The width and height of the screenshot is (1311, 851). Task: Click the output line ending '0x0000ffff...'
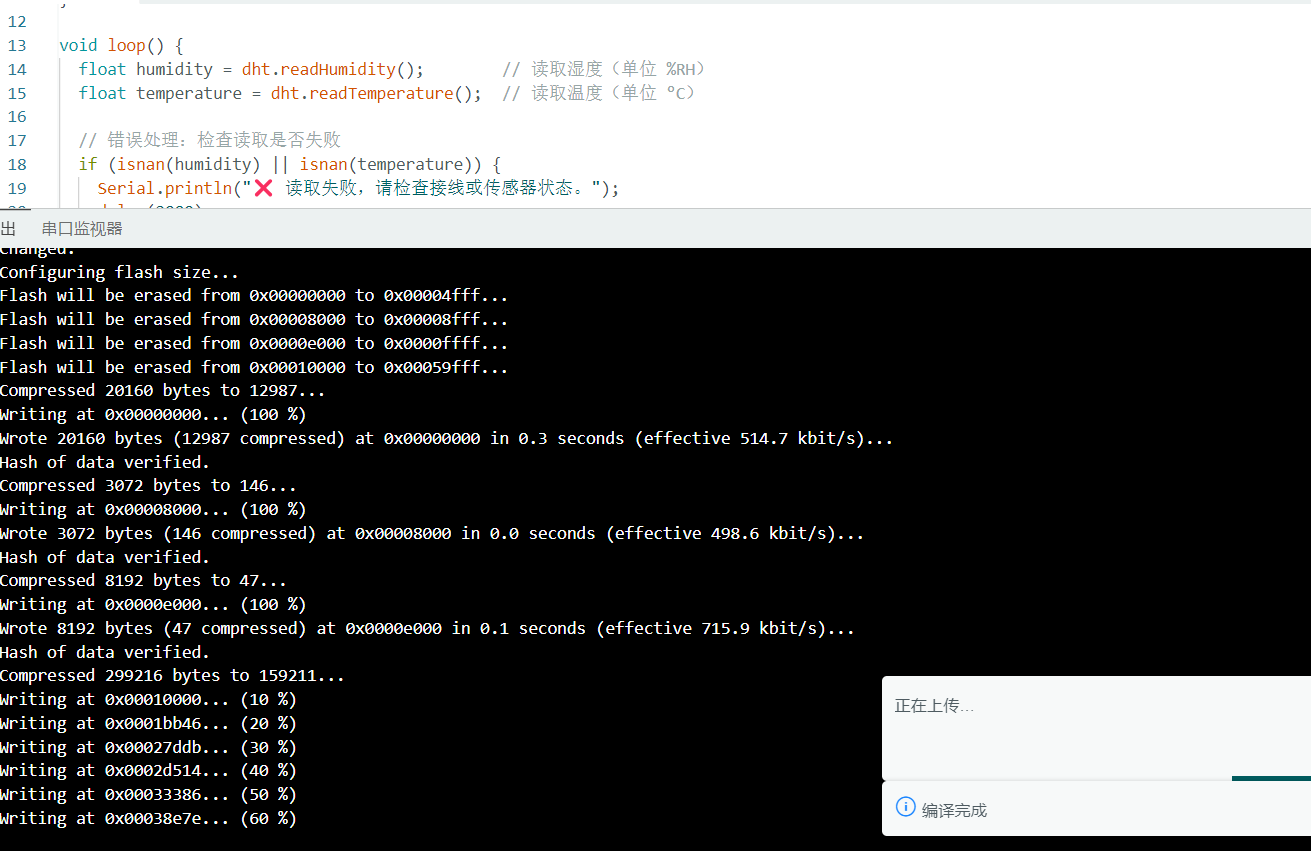(x=254, y=344)
